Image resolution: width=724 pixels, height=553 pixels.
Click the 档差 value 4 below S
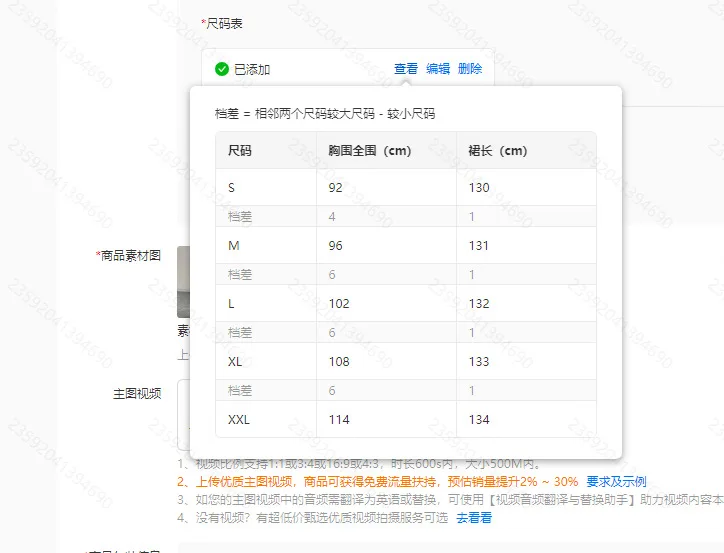pos(332,216)
